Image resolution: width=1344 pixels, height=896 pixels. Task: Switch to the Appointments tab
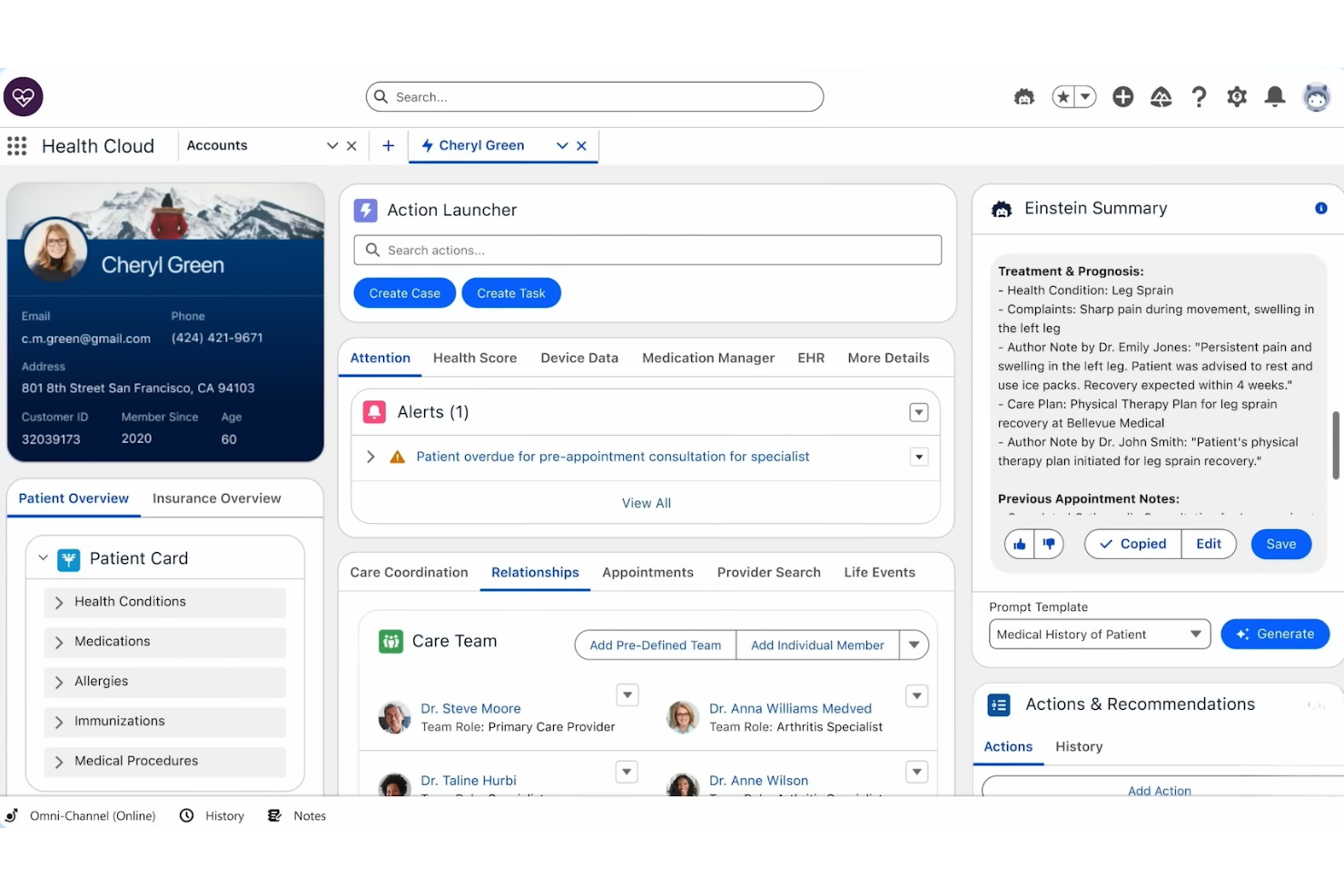click(x=647, y=573)
